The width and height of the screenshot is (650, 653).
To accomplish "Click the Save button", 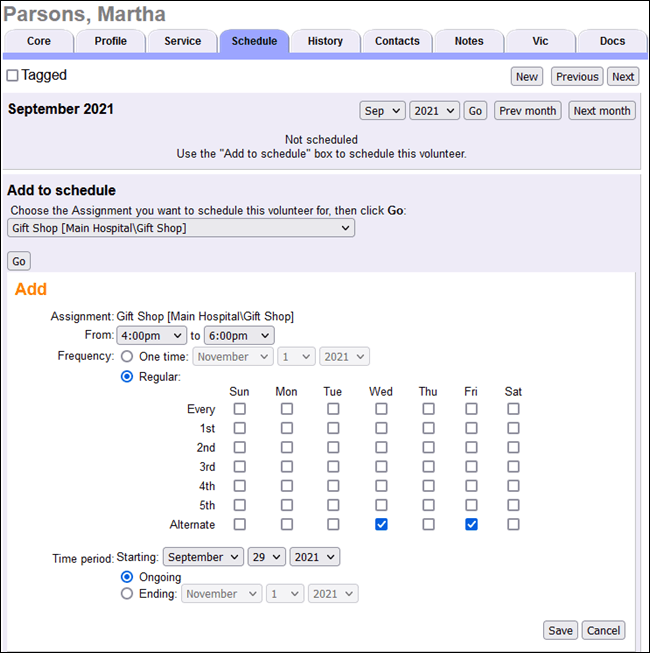I will (560, 631).
